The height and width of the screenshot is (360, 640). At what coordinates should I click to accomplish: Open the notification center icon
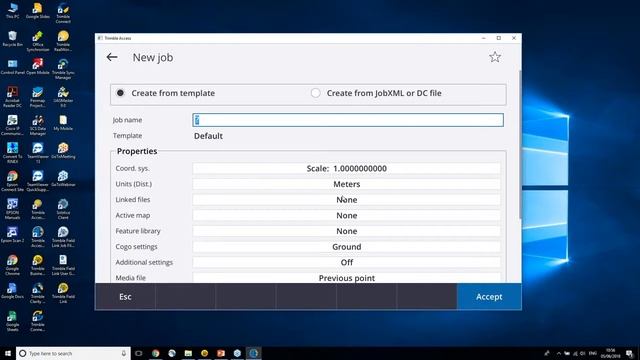click(x=629, y=353)
